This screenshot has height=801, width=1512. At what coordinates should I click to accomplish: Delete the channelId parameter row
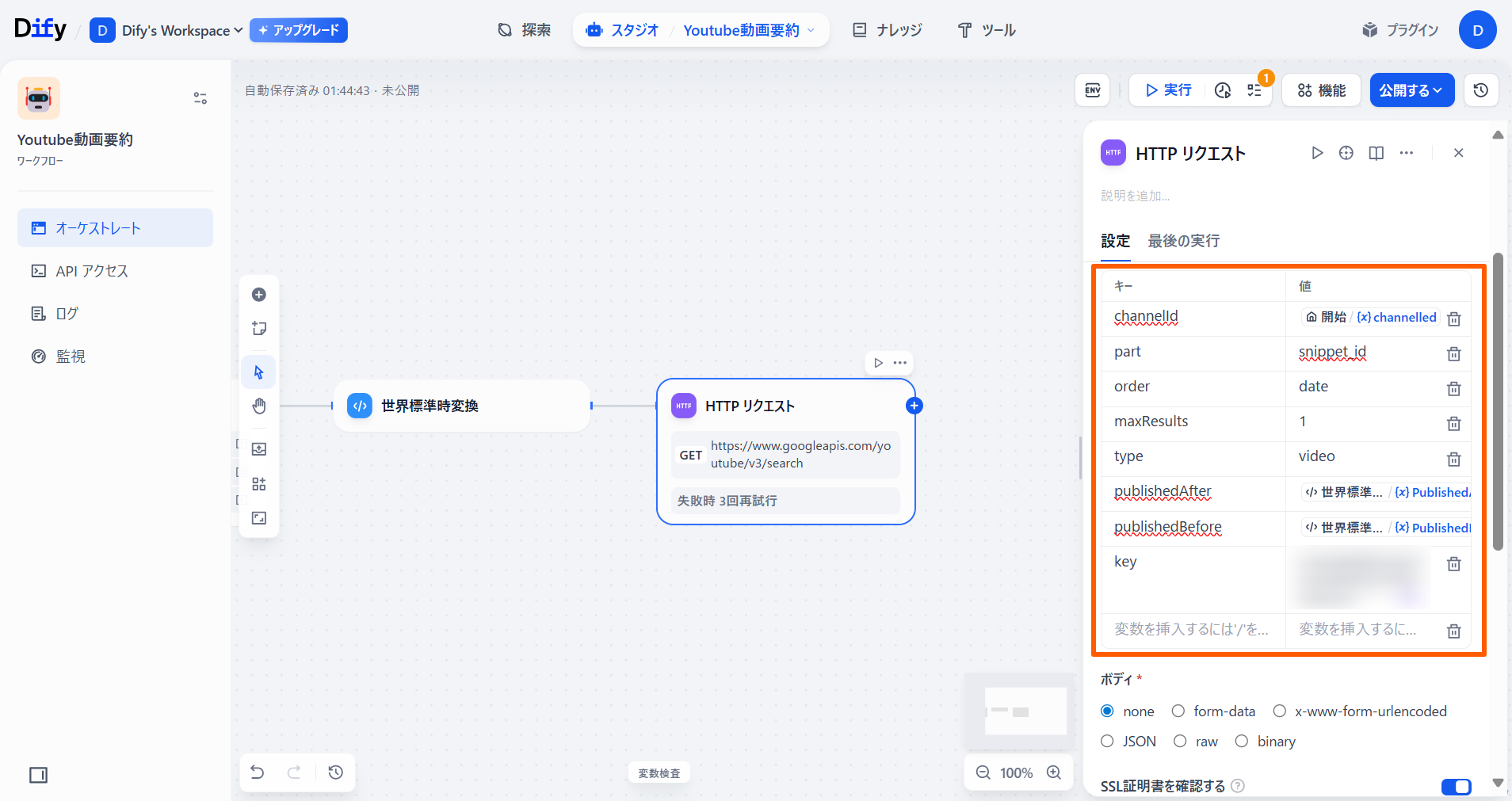pyautogui.click(x=1453, y=318)
